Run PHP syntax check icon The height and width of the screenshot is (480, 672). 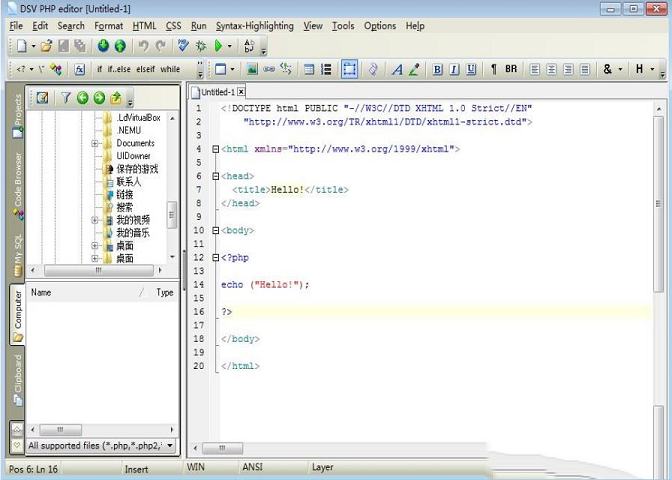tap(183, 45)
